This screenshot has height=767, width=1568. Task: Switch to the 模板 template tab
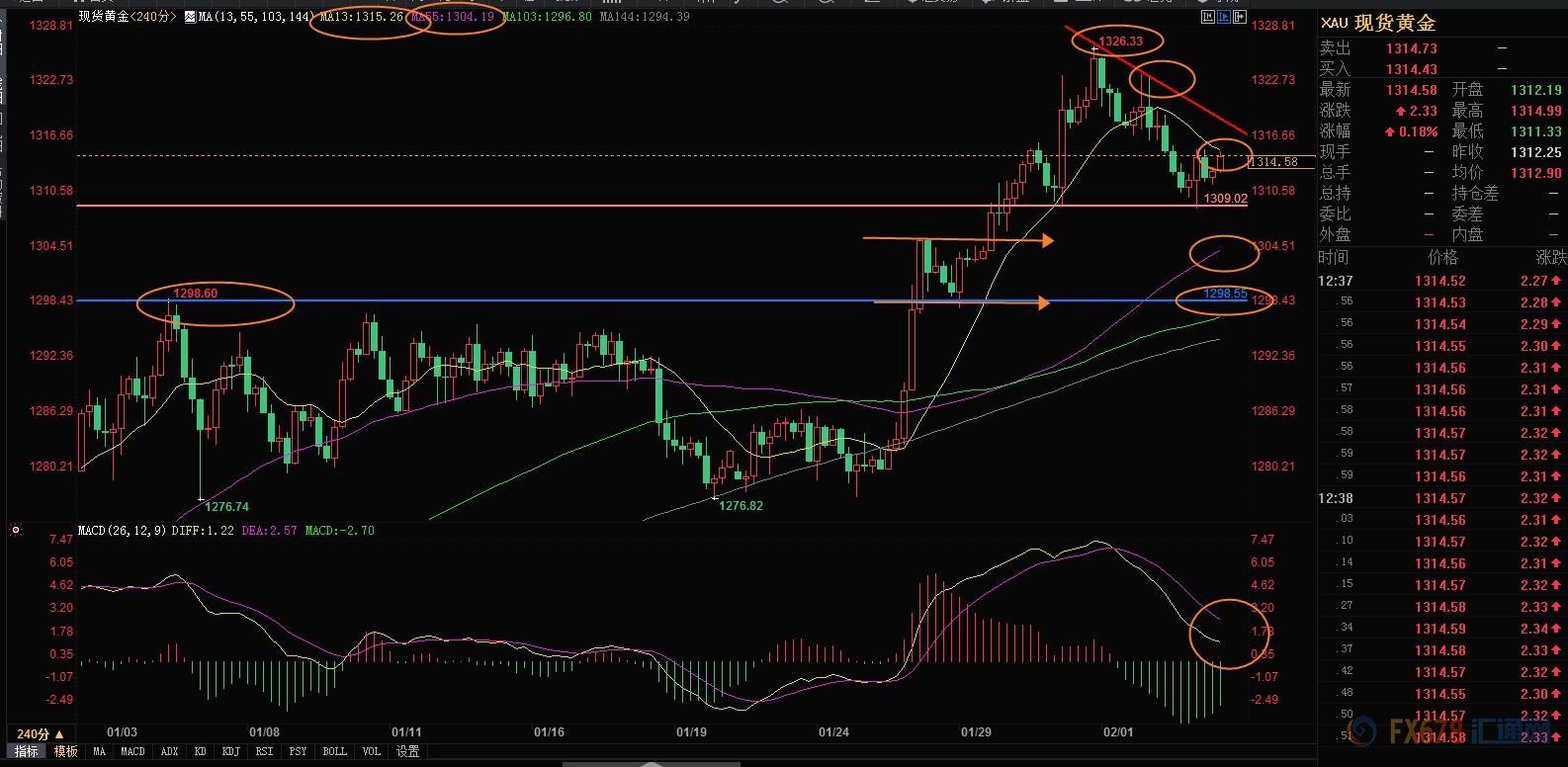click(66, 751)
